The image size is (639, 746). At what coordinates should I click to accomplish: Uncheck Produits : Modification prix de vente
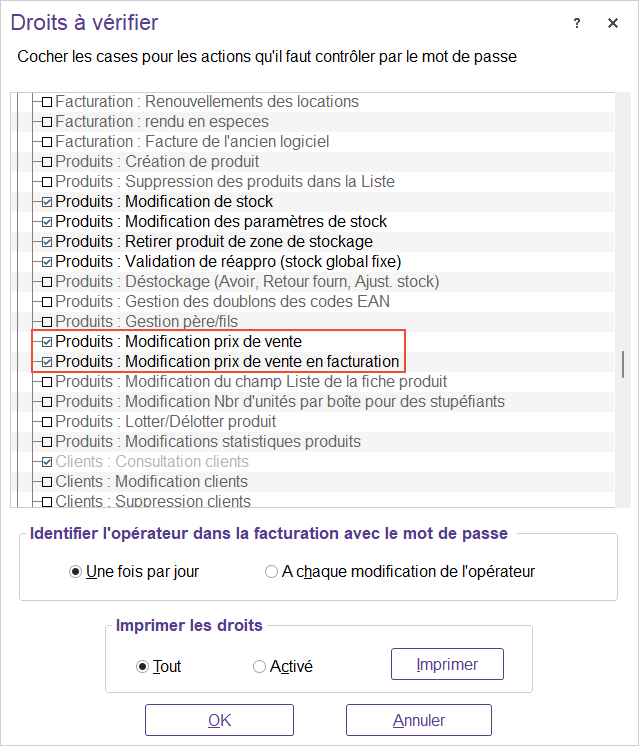click(x=46, y=342)
